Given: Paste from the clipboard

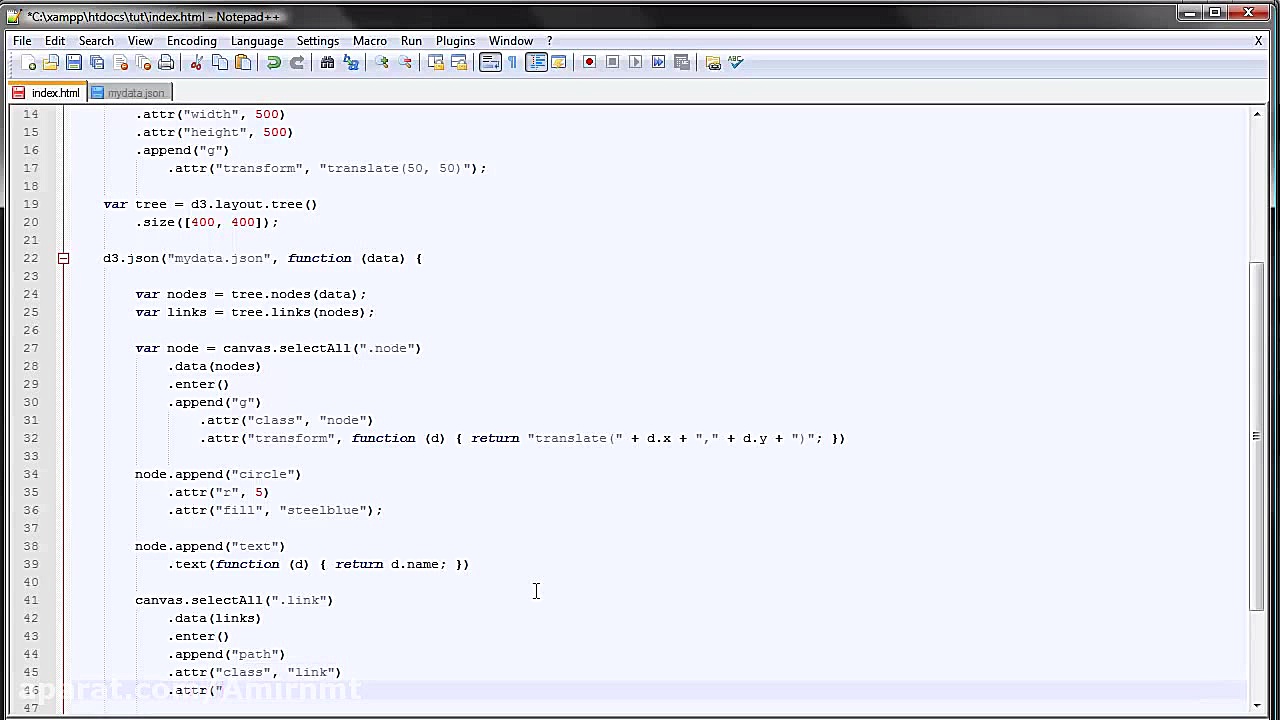Looking at the screenshot, I should (243, 62).
